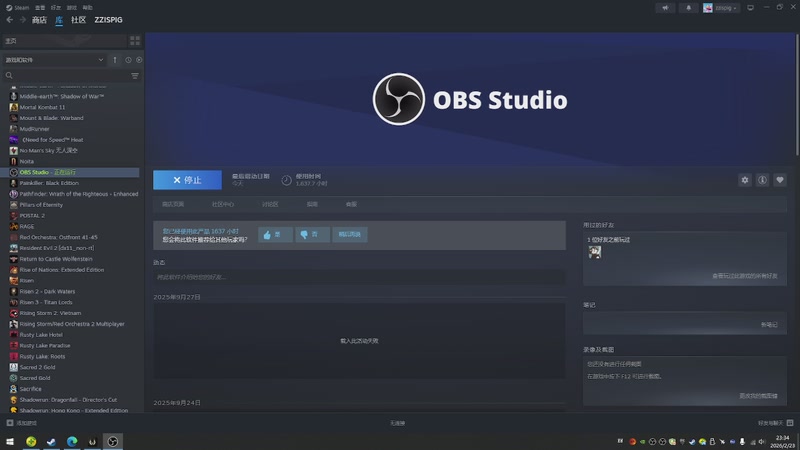Select Need for Speed Heat in the list

(52, 140)
